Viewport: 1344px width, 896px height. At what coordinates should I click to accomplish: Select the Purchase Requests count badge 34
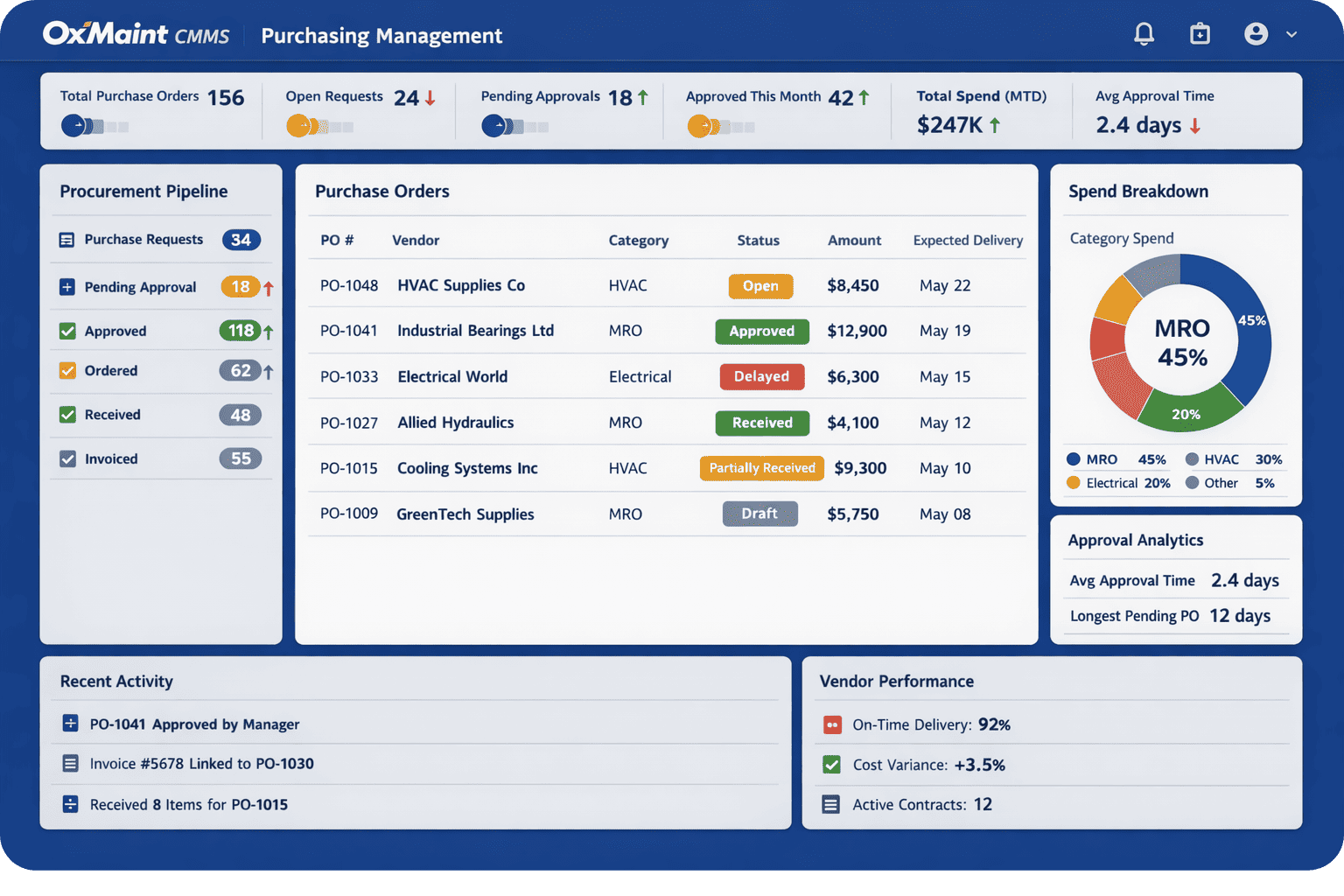click(x=241, y=240)
